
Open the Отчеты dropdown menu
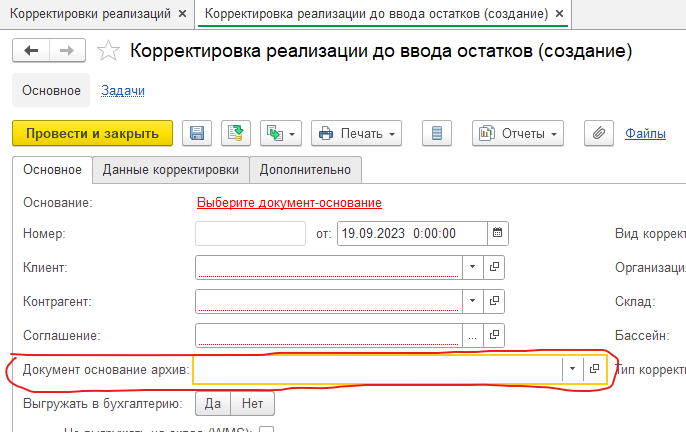pyautogui.click(x=517, y=133)
